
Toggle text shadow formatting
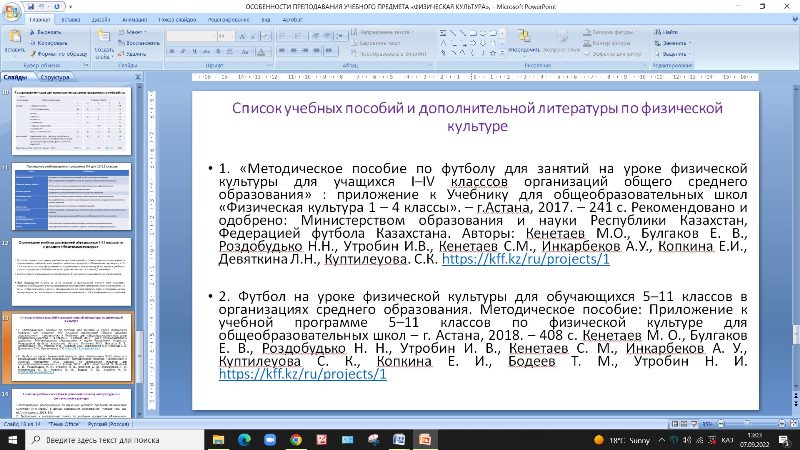[218, 52]
